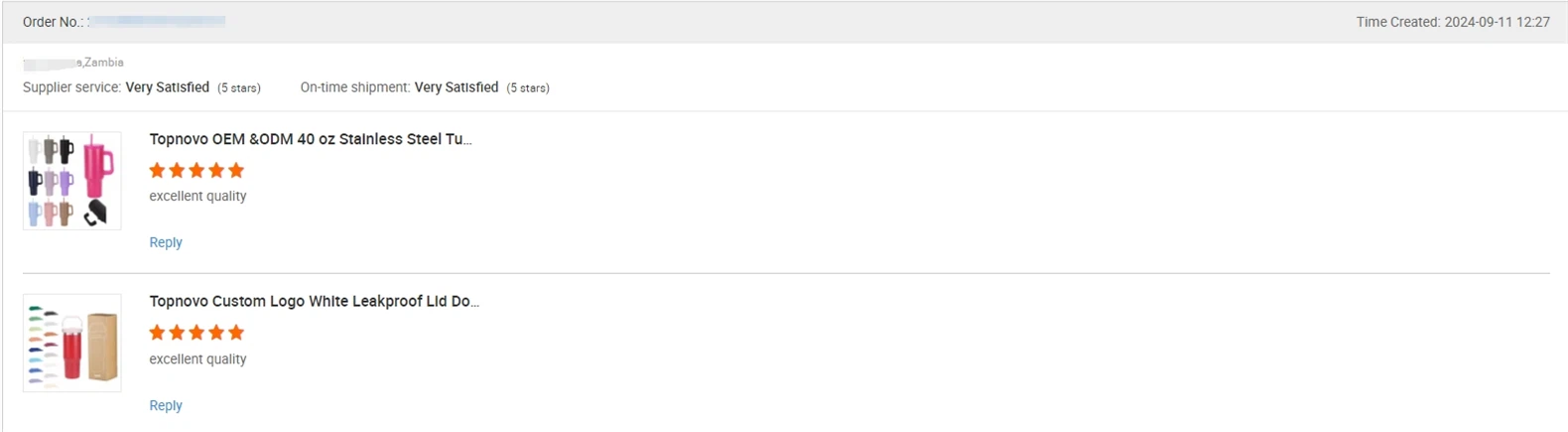Reply to the Stainless Steel Tumbler review
Image resolution: width=1568 pixels, height=432 pixels.
pyautogui.click(x=166, y=242)
